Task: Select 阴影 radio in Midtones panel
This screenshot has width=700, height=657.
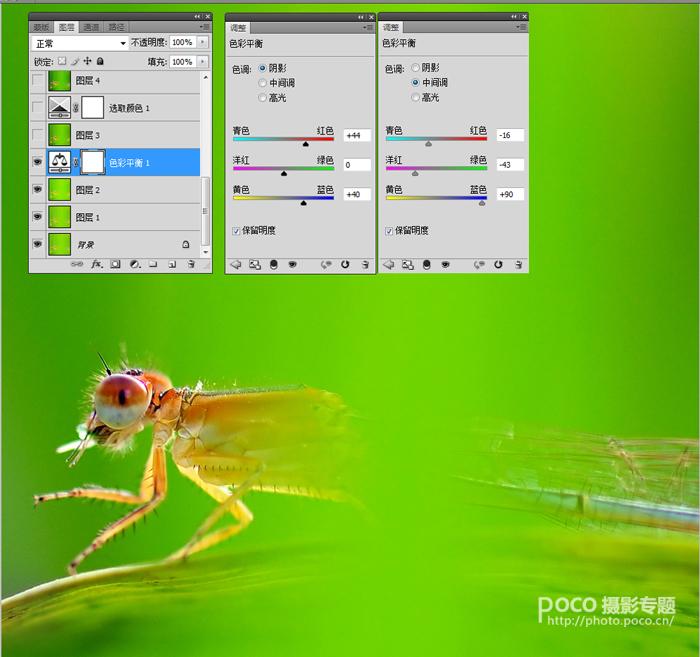Action: [x=415, y=67]
